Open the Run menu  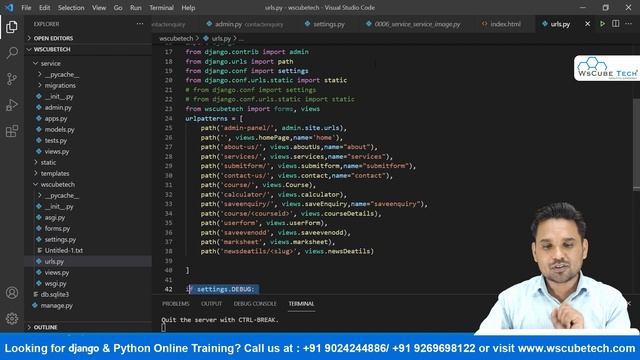click(x=136, y=8)
